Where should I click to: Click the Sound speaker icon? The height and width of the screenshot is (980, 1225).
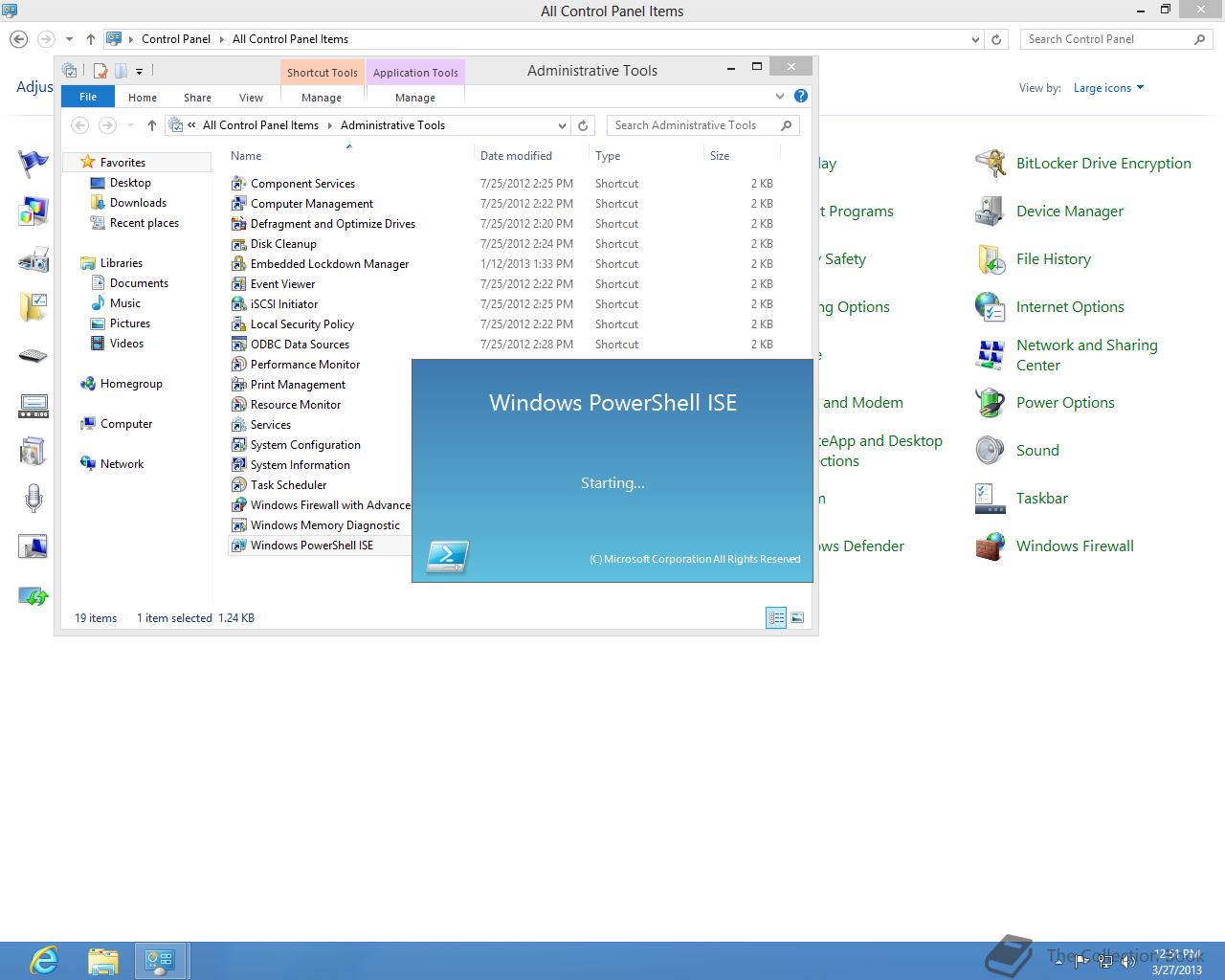(x=991, y=451)
